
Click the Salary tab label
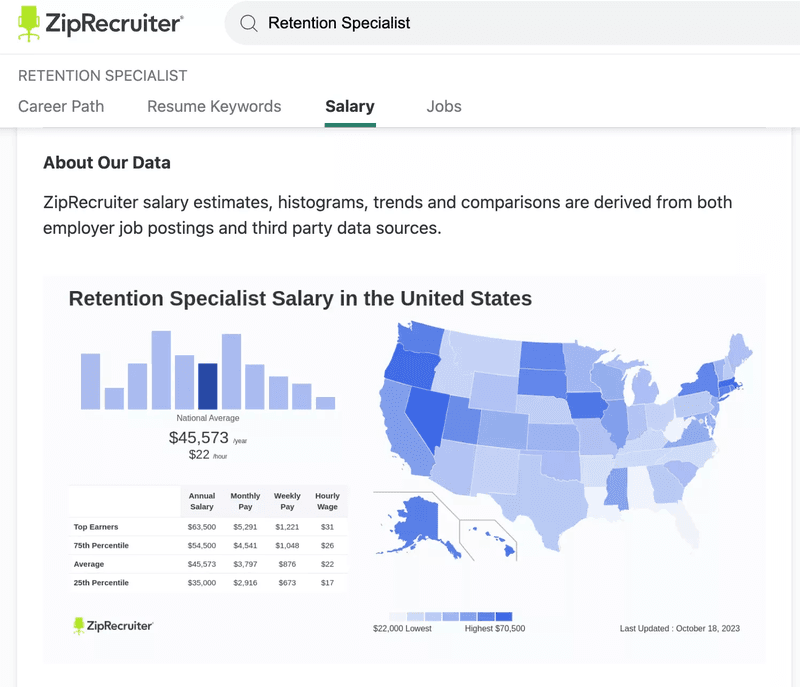click(349, 106)
